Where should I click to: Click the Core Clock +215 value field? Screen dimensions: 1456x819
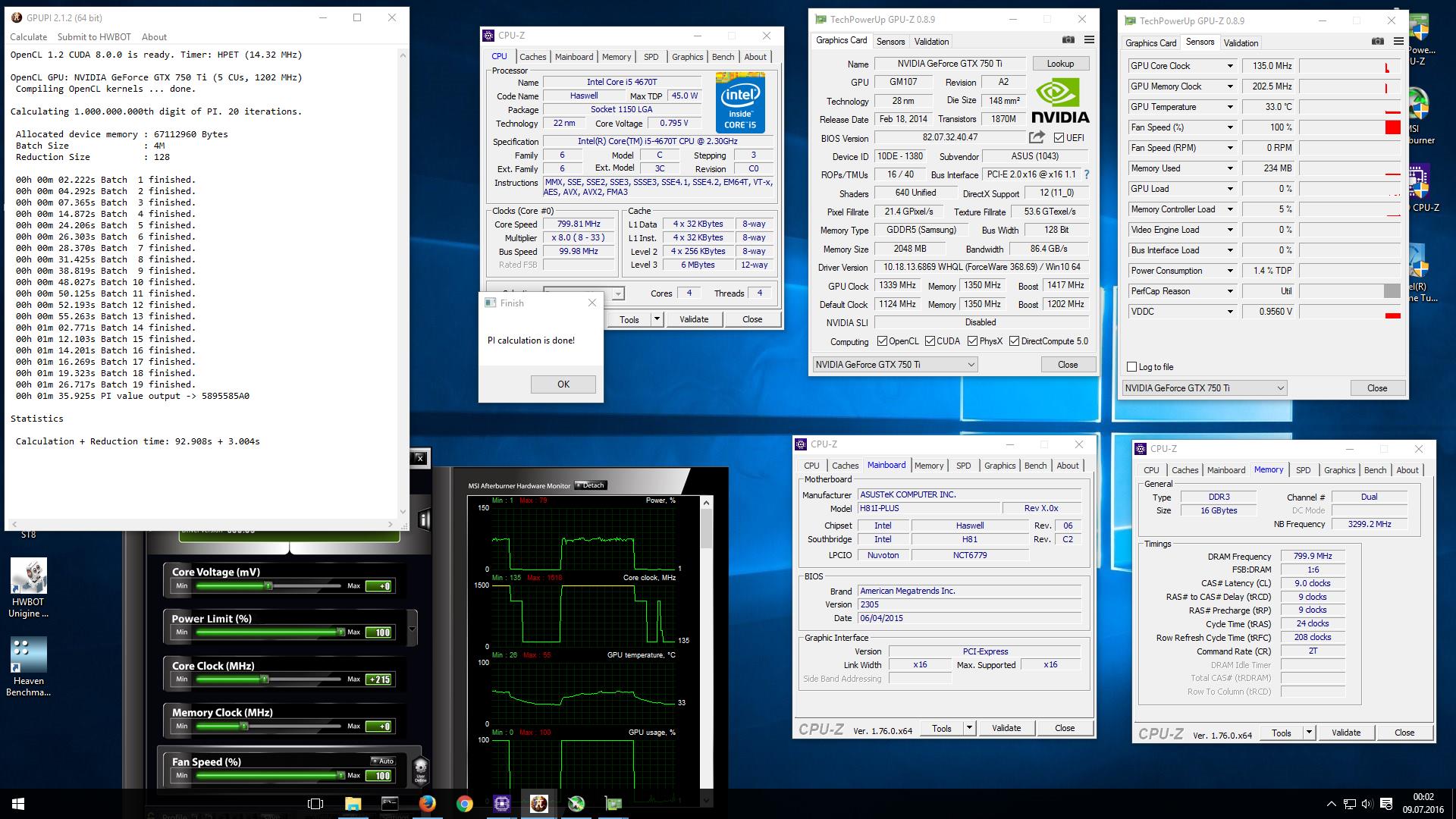(x=378, y=679)
